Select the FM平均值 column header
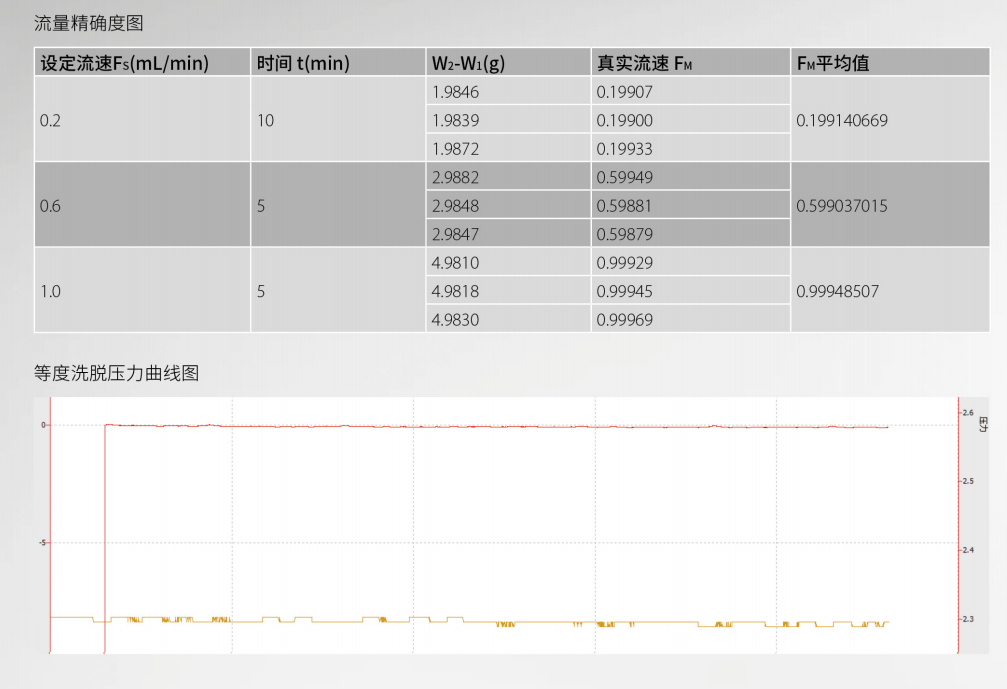This screenshot has height=689, width=1007. pyautogui.click(x=833, y=63)
